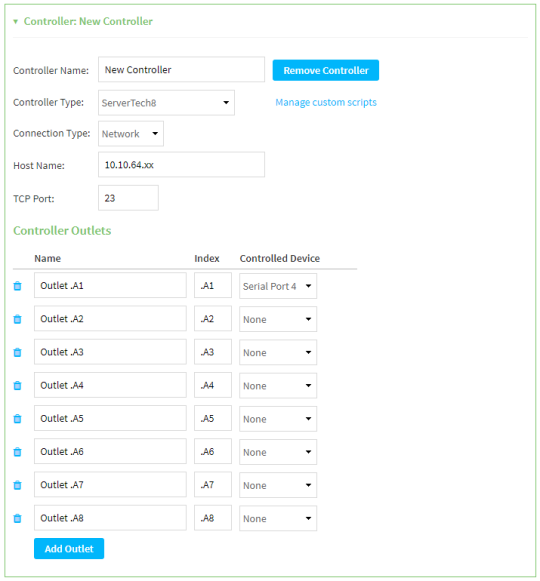Click the Connection Type: label
The image size is (540, 581).
pyautogui.click(x=52, y=133)
